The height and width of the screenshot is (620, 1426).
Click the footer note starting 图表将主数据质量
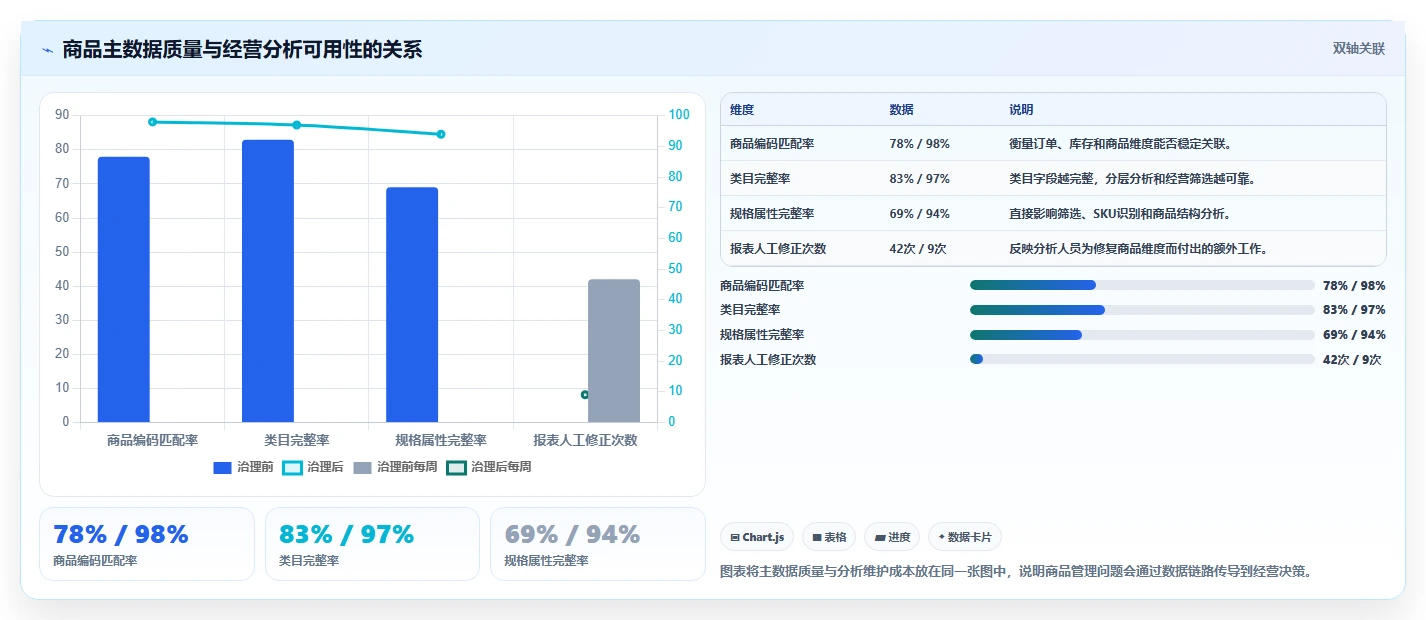tap(1015, 572)
